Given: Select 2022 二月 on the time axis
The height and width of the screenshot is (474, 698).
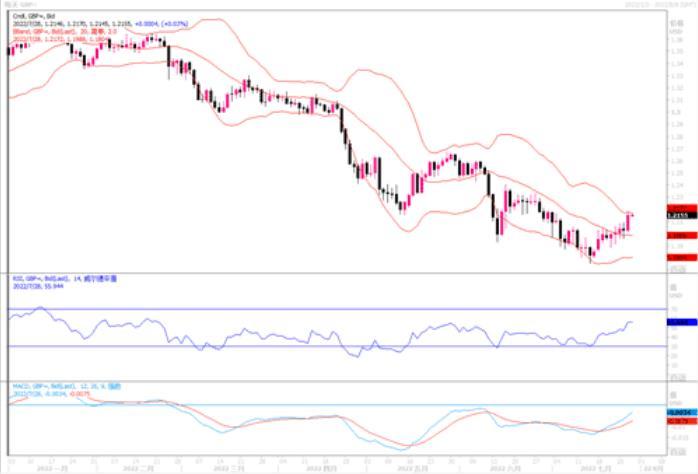Looking at the screenshot, I should tap(138, 468).
